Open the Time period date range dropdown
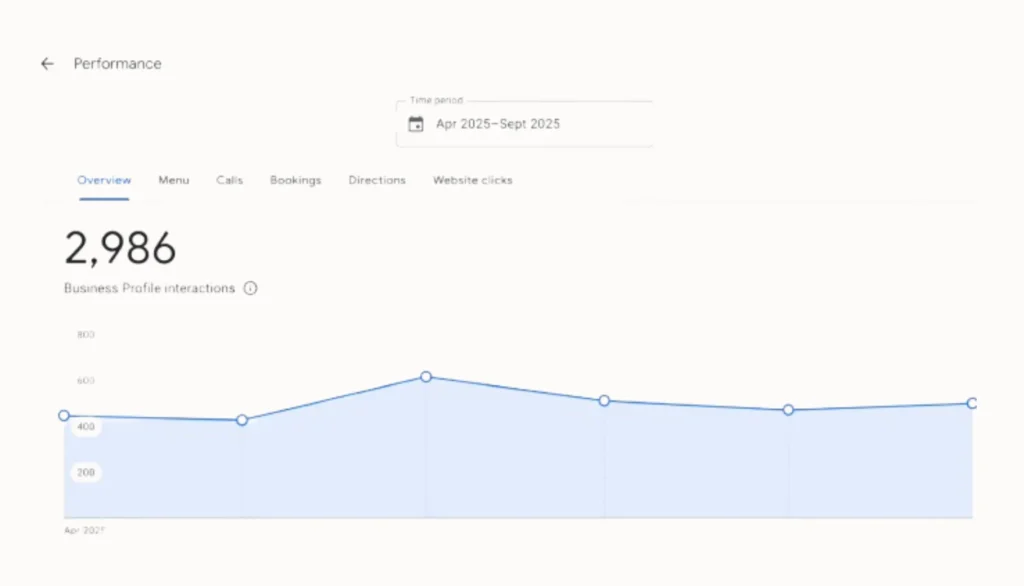 (524, 124)
